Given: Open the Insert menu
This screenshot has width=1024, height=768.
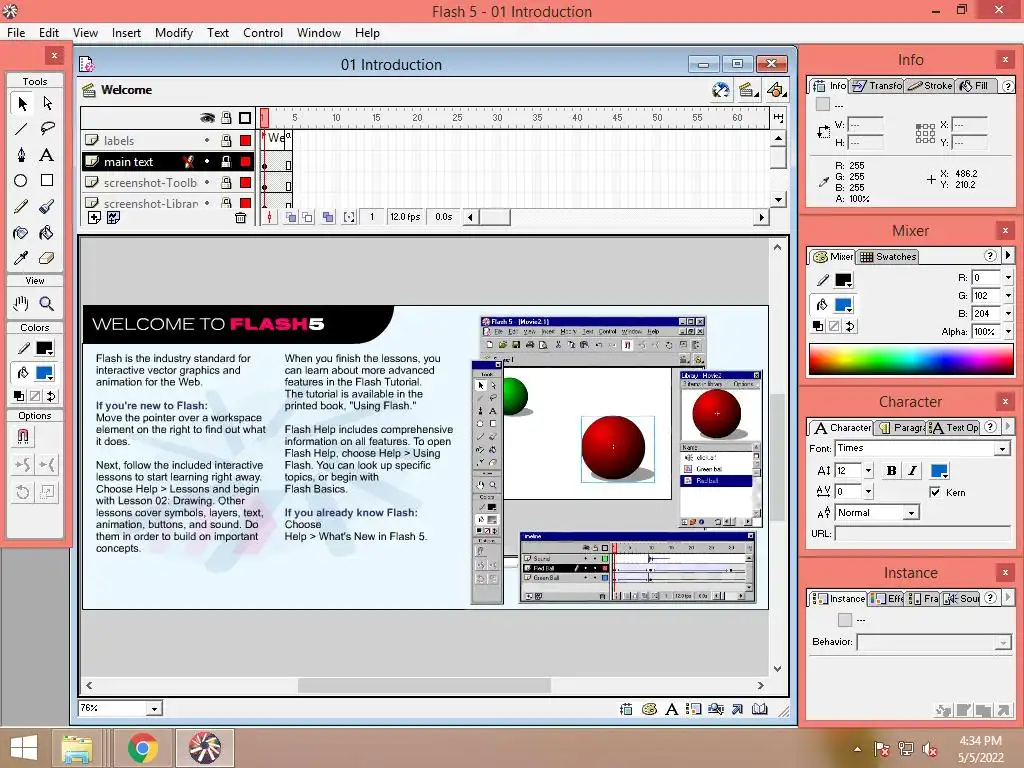Looking at the screenshot, I should point(126,33).
